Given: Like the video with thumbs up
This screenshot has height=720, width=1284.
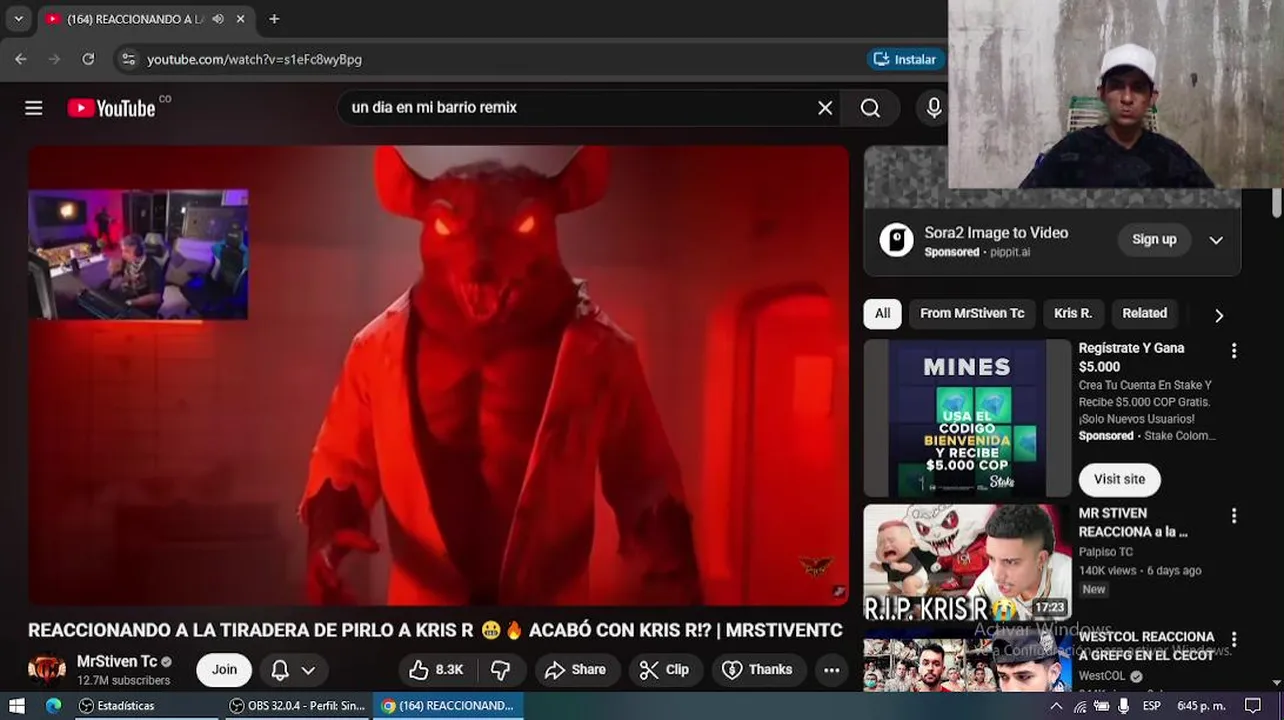Looking at the screenshot, I should tap(436, 670).
